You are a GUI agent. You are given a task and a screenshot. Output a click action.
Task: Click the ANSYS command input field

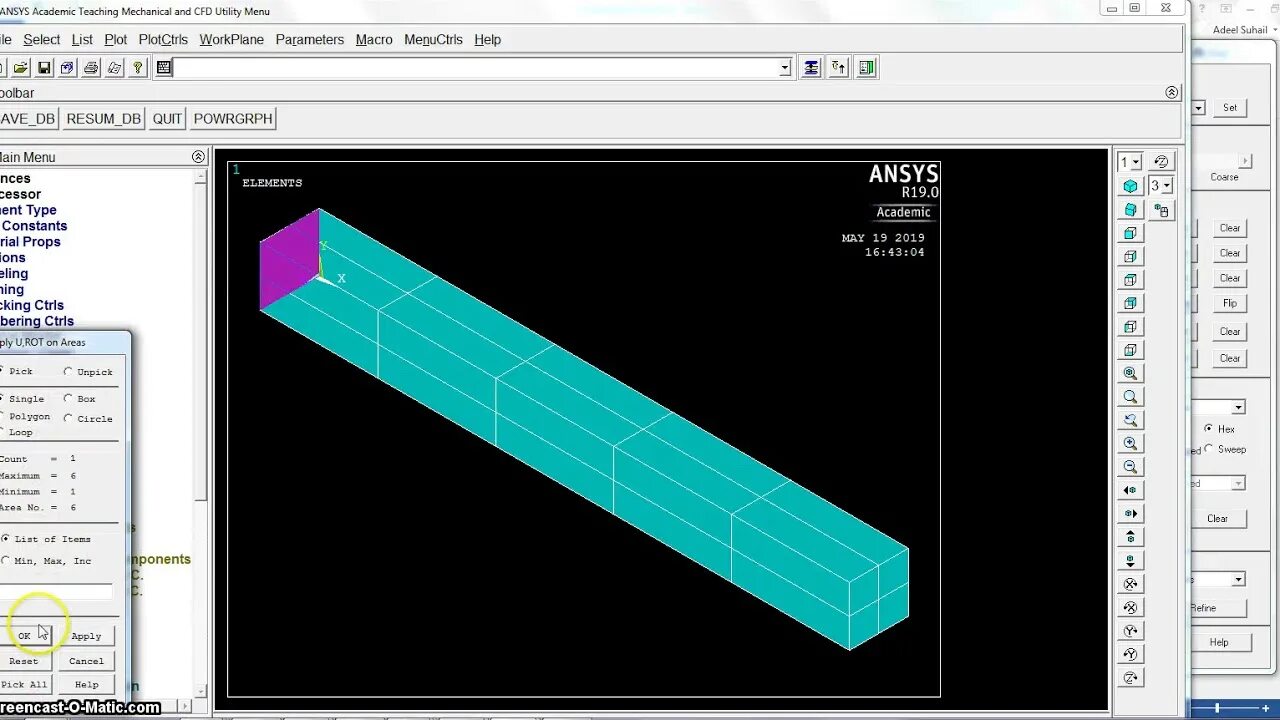click(x=476, y=68)
